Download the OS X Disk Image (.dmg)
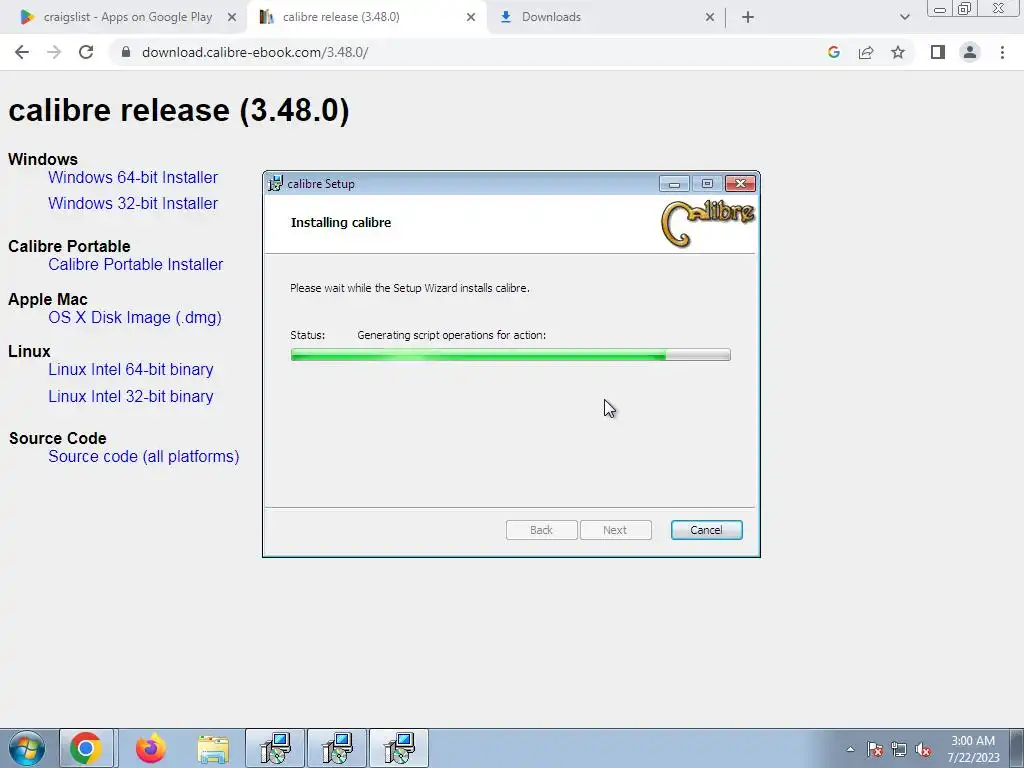The width and height of the screenshot is (1024, 768). [x=135, y=317]
